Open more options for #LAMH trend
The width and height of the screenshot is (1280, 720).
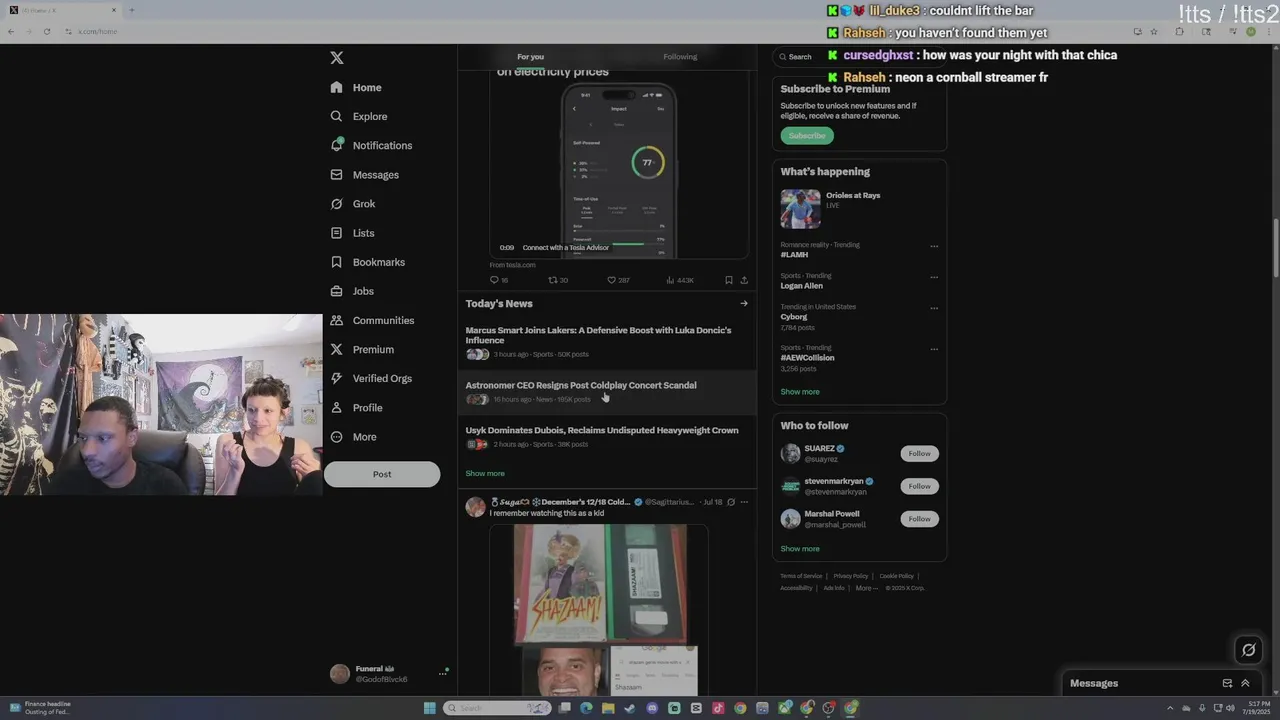934,246
